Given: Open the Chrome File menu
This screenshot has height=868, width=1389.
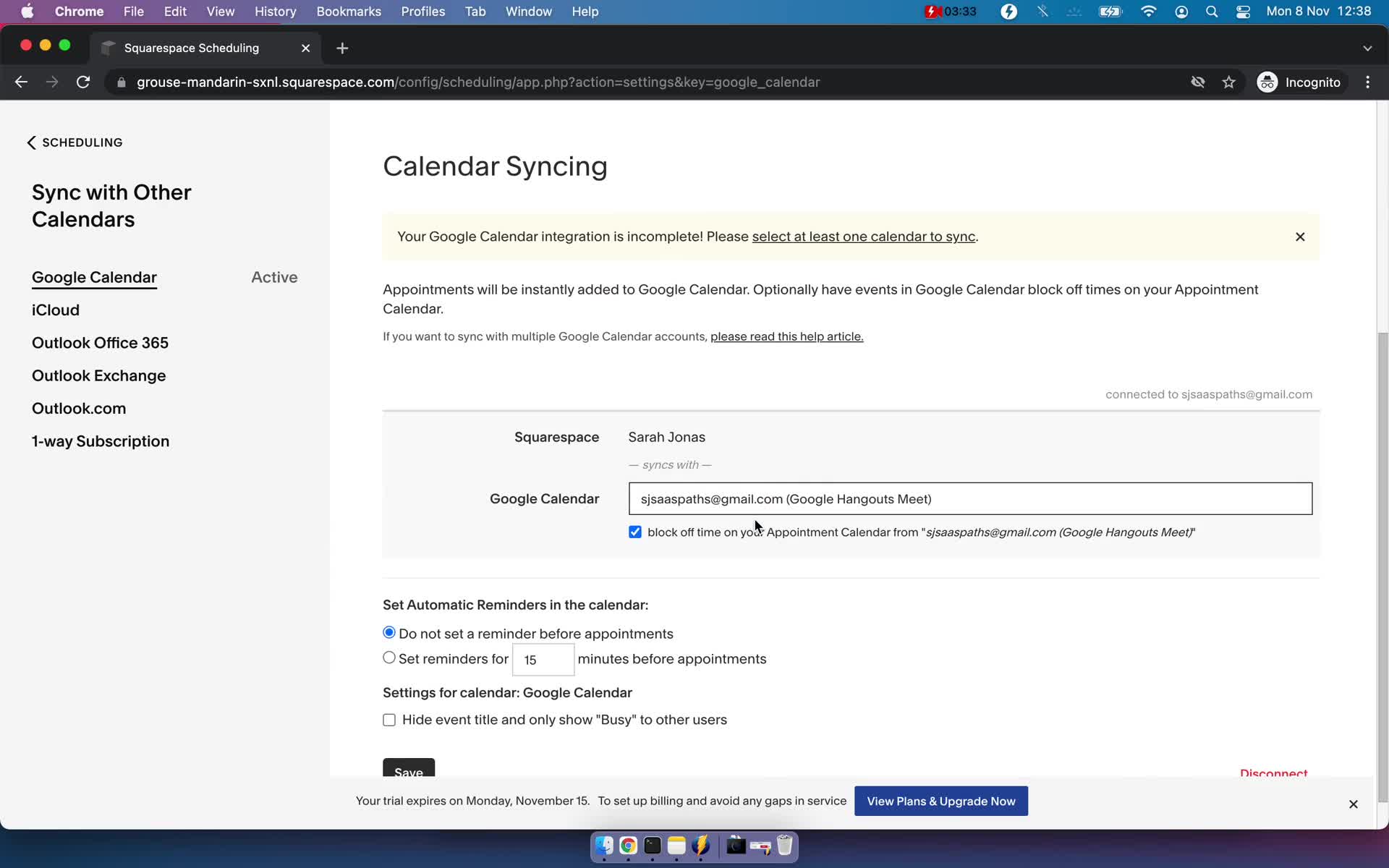Looking at the screenshot, I should (133, 12).
